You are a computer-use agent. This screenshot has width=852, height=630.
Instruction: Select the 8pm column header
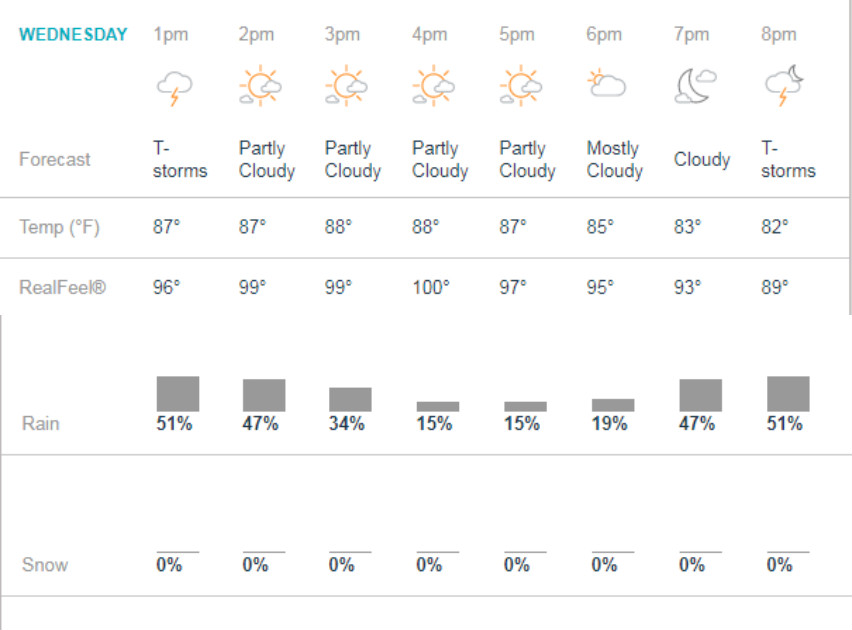(x=779, y=34)
